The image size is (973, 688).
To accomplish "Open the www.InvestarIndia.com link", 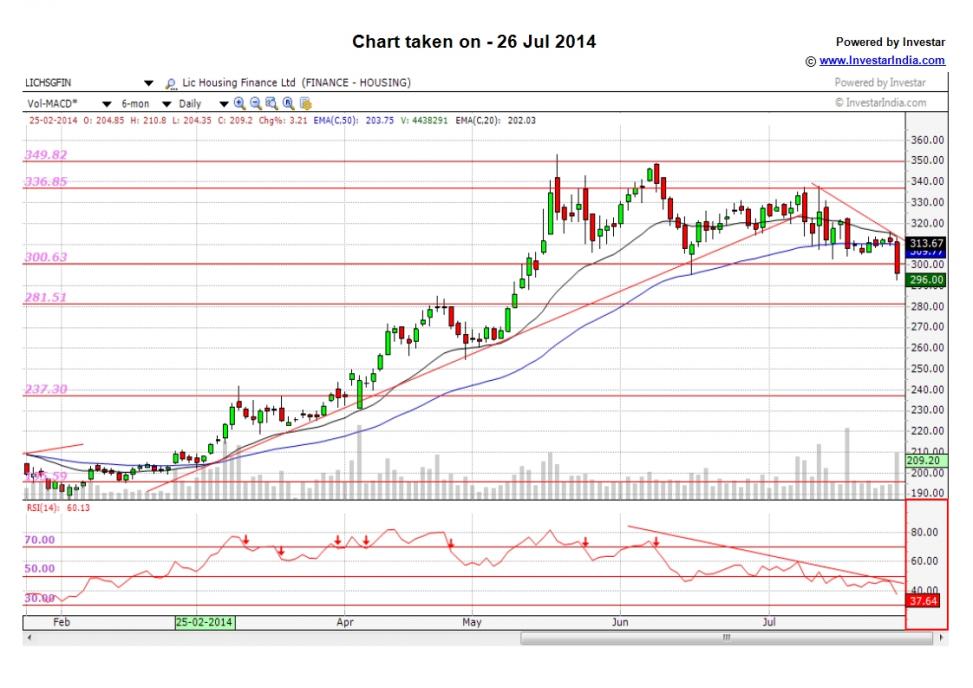I will tap(882, 60).
